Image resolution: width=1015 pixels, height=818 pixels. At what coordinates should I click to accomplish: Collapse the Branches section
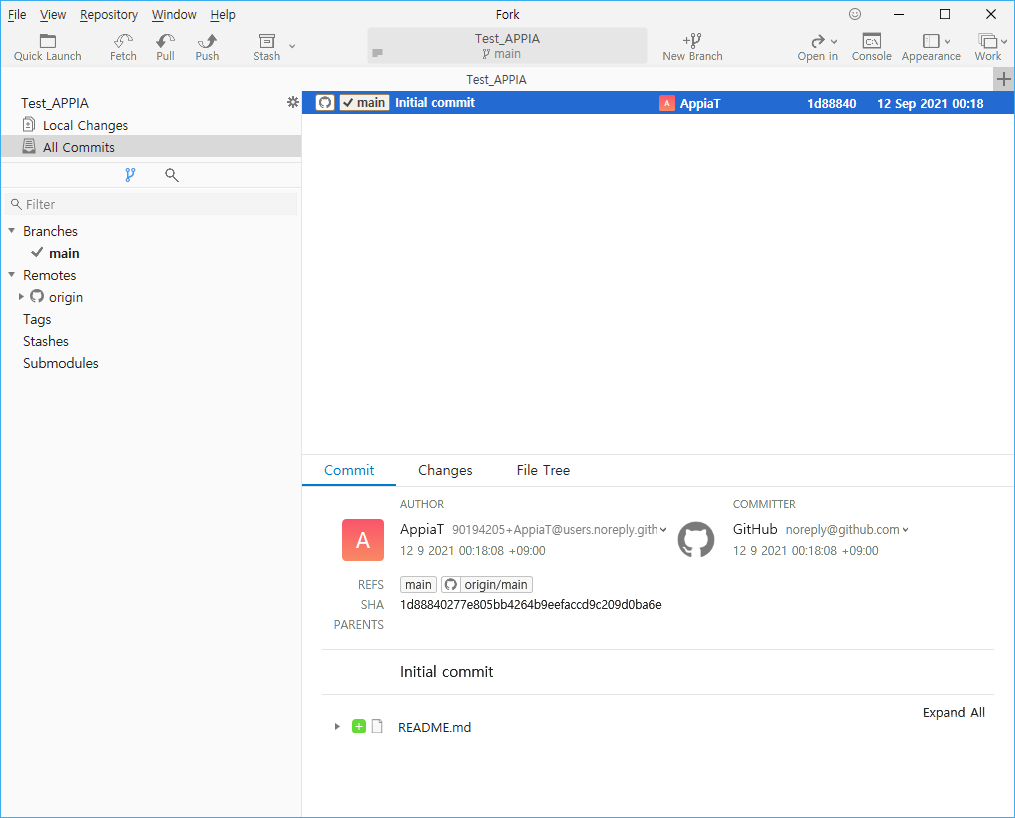pos(12,230)
